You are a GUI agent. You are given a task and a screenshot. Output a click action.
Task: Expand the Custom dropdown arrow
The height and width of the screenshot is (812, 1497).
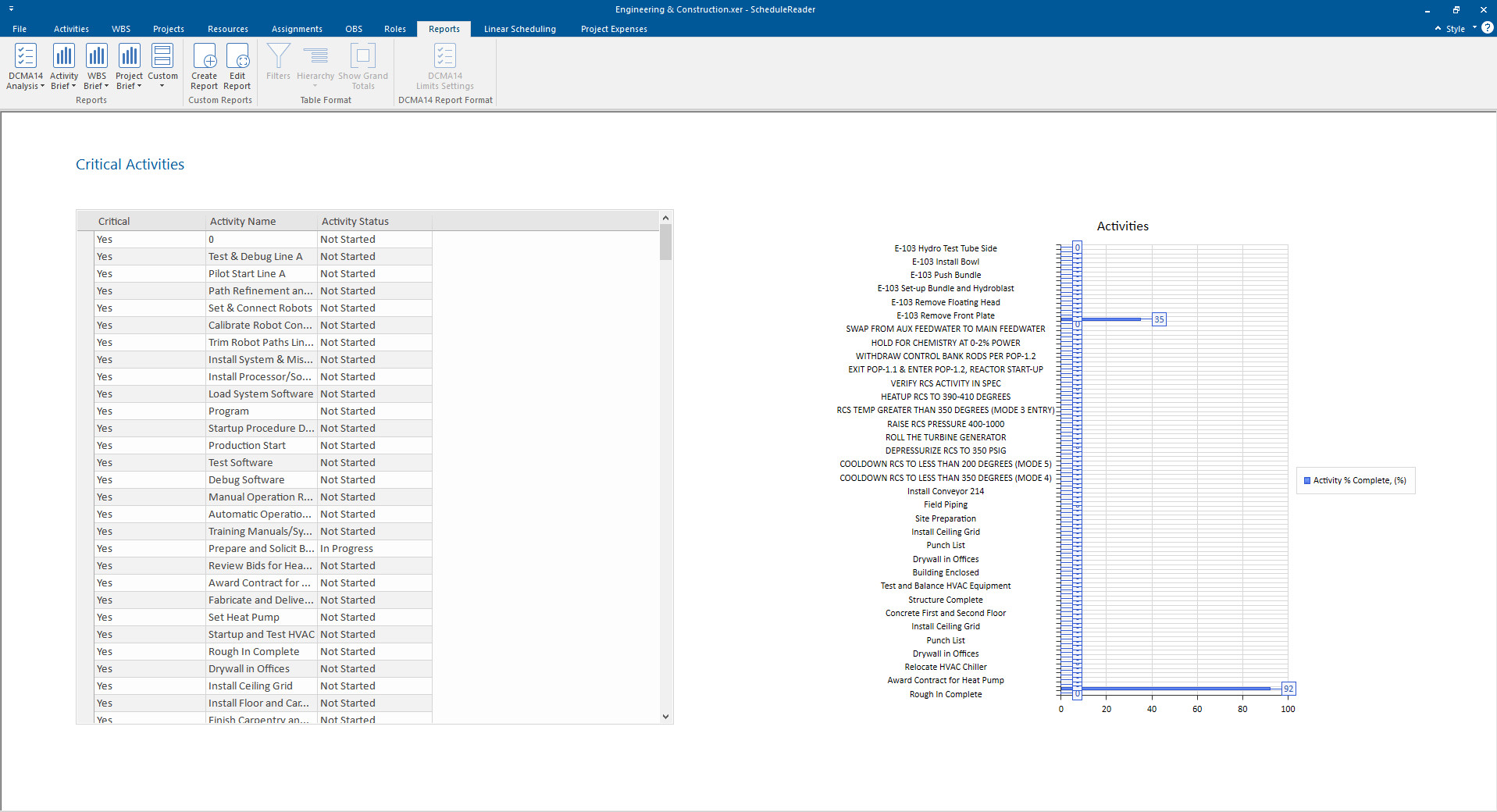162,86
